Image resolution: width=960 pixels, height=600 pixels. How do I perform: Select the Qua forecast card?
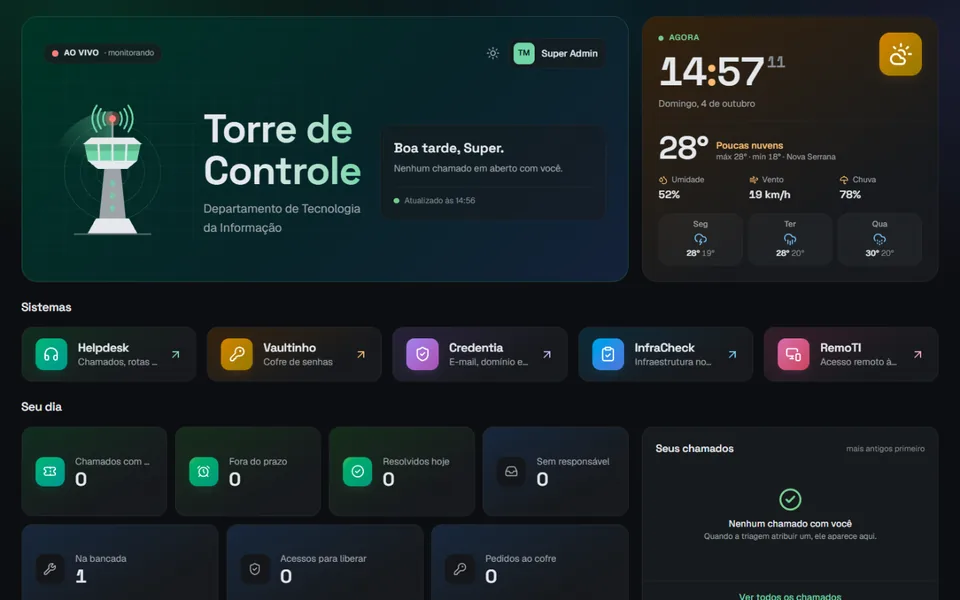click(x=880, y=239)
